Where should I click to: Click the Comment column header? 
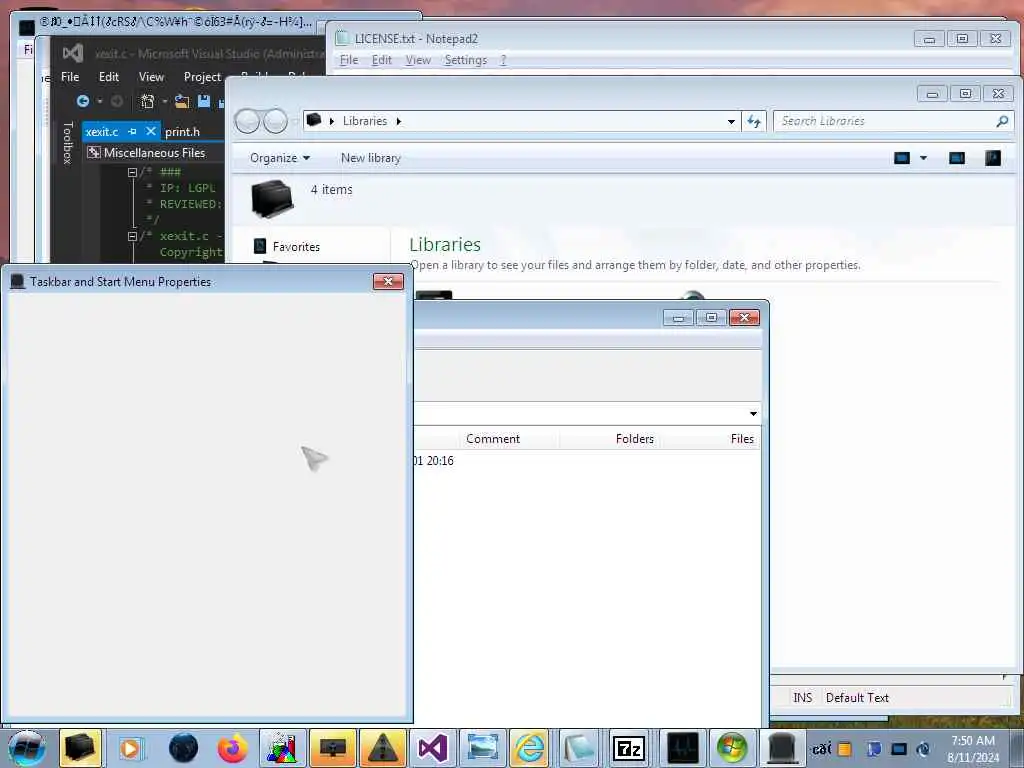pos(492,439)
